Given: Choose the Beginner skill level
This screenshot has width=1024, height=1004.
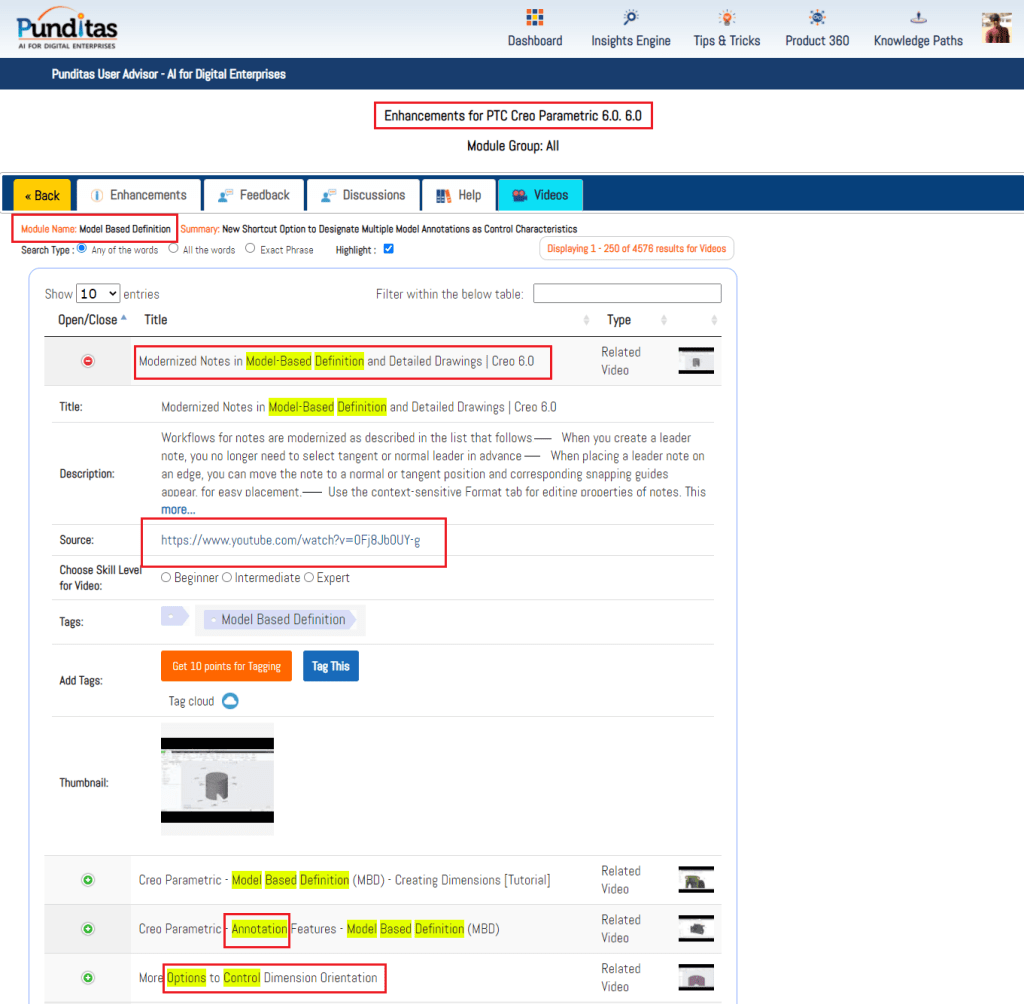Looking at the screenshot, I should (x=167, y=578).
